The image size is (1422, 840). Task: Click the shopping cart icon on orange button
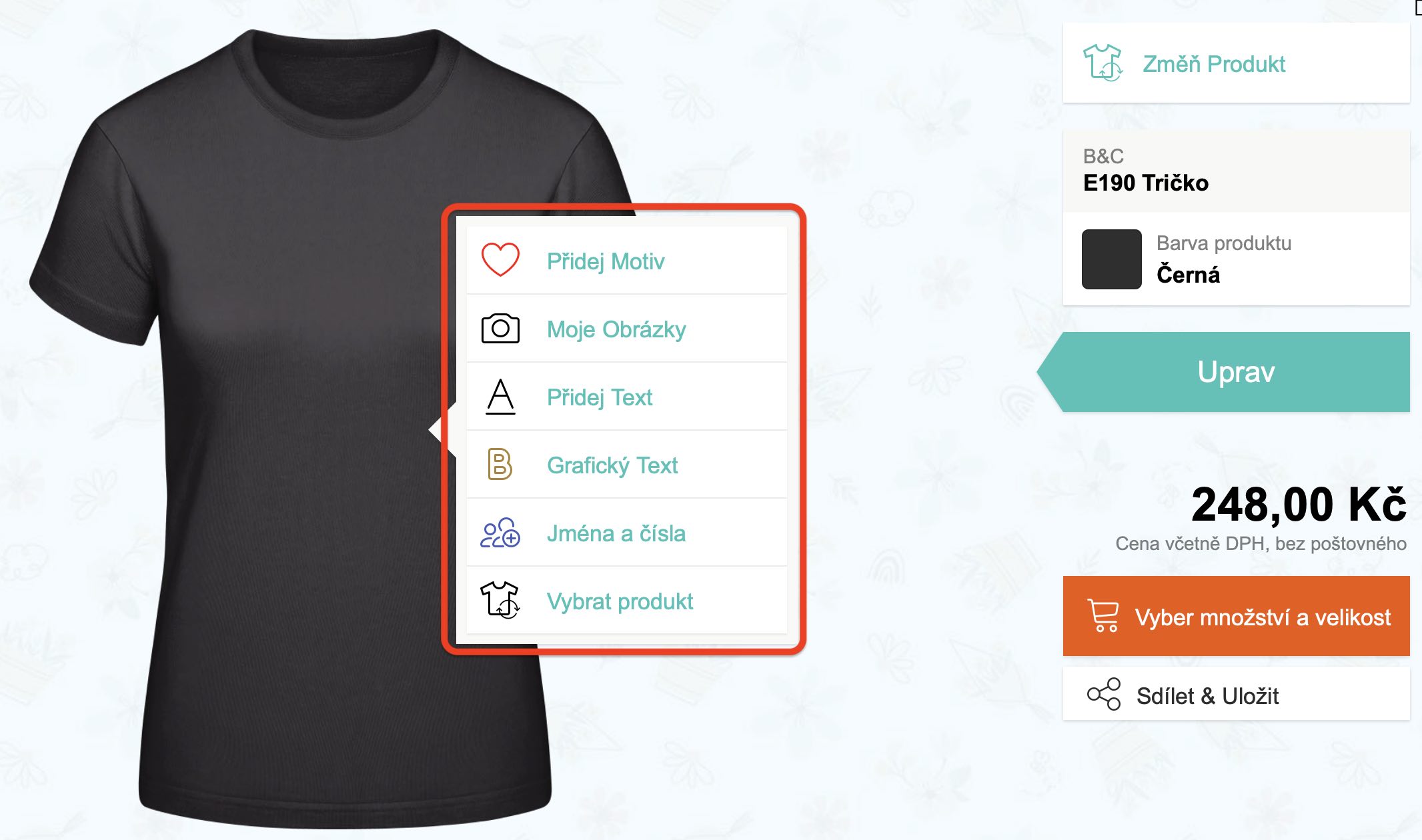[x=1103, y=615]
